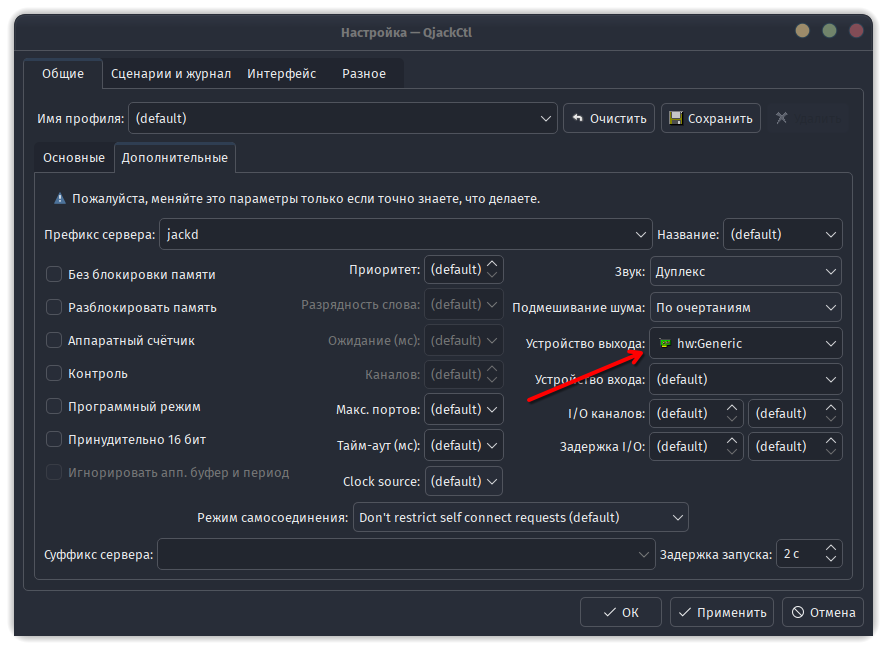The width and height of the screenshot is (887, 650).
Task: Click the Устройство выхода label
Action: click(x=585, y=343)
